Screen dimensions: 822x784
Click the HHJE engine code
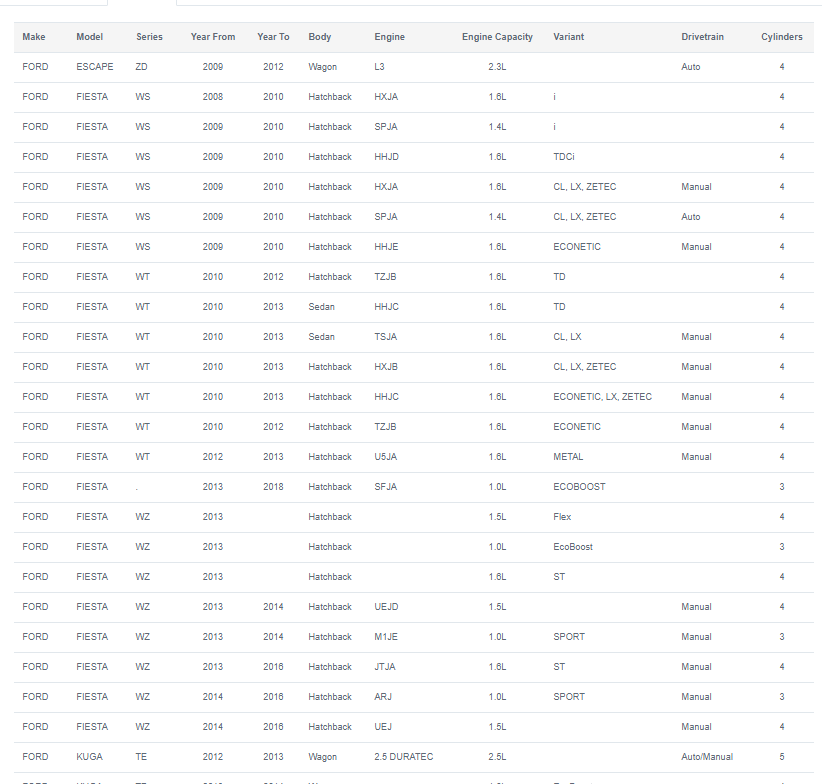pyautogui.click(x=386, y=247)
